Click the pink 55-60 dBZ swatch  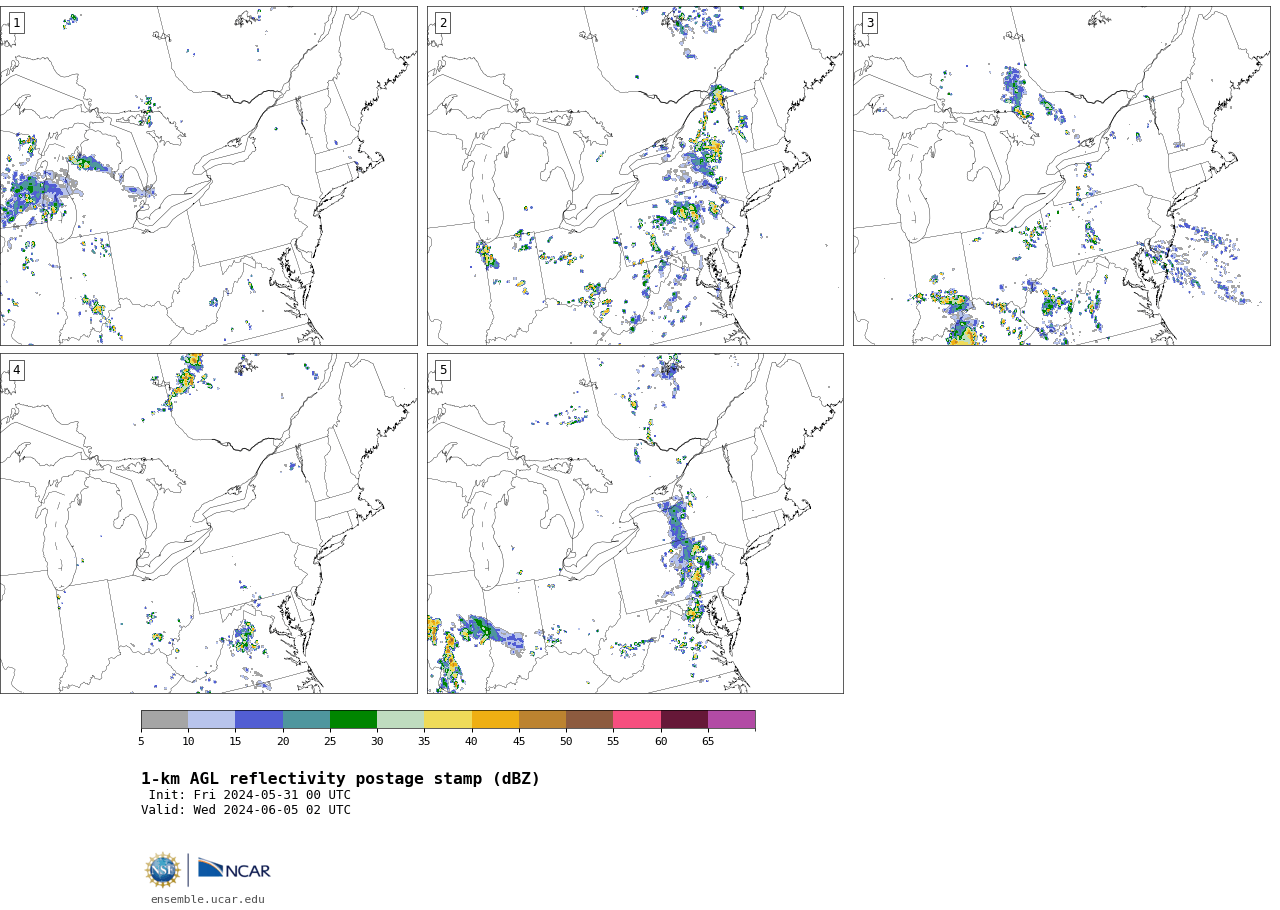click(x=637, y=720)
